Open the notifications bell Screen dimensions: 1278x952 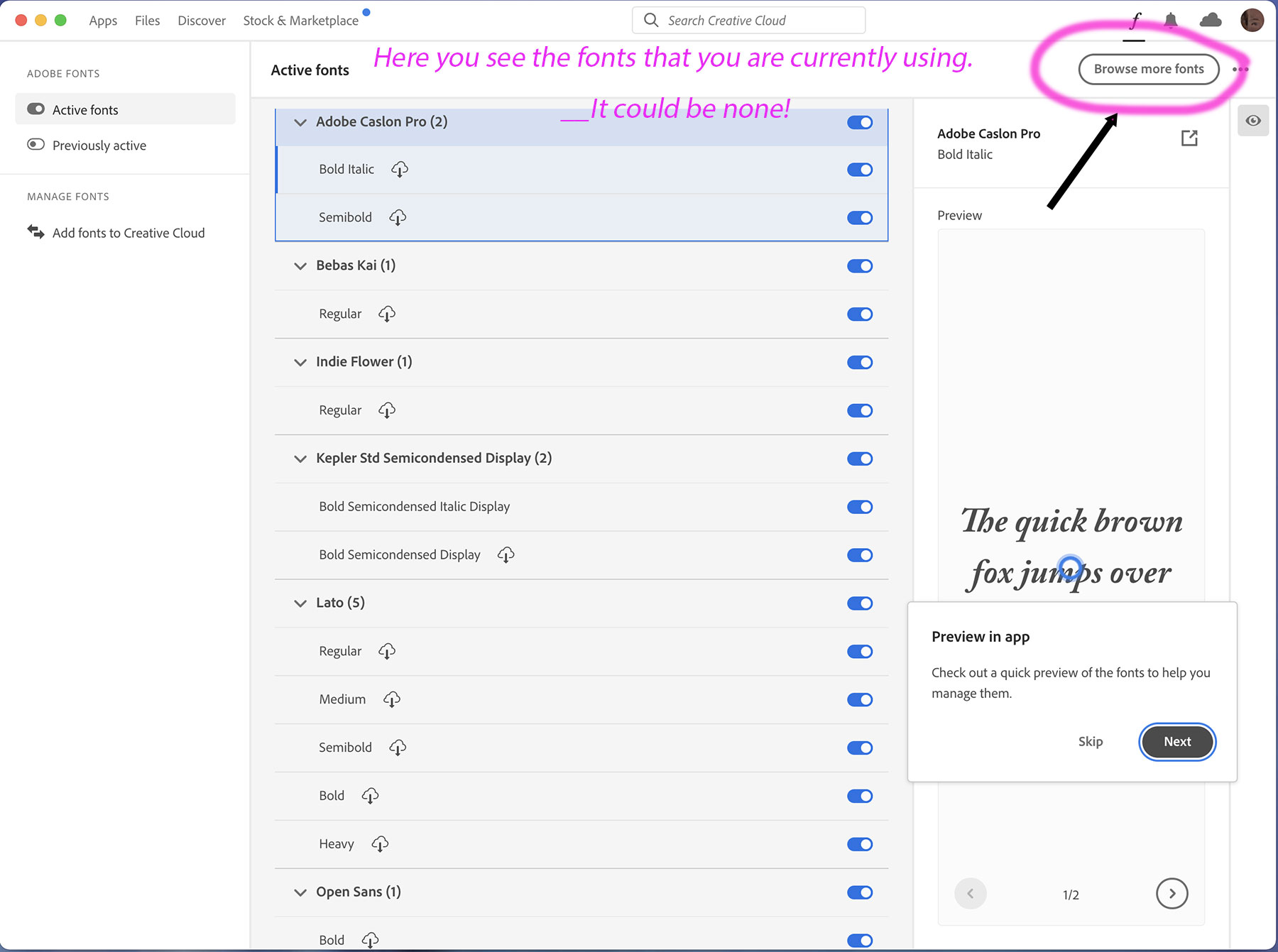[1171, 21]
